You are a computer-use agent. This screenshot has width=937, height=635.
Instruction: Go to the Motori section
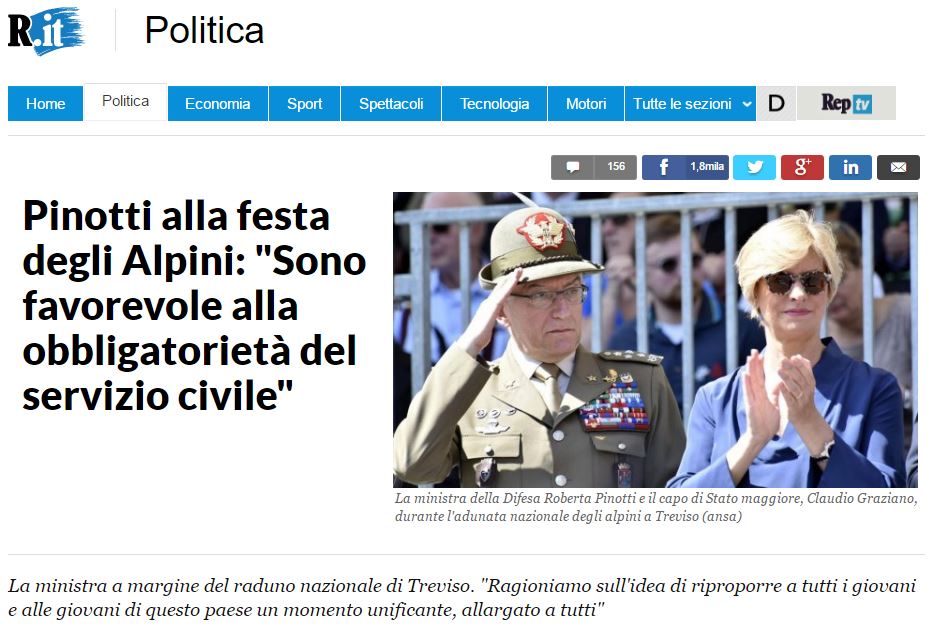(586, 103)
